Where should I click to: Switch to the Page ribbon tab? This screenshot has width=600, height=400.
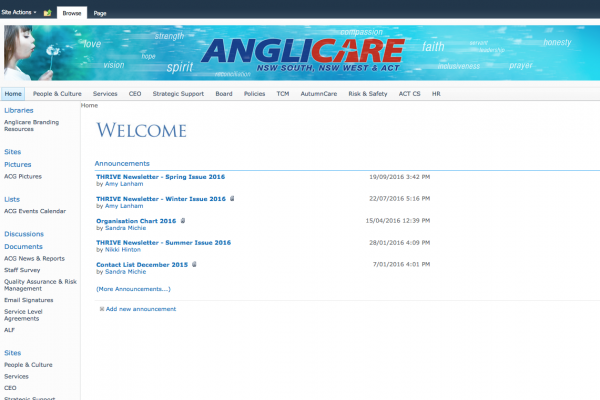[x=100, y=13]
